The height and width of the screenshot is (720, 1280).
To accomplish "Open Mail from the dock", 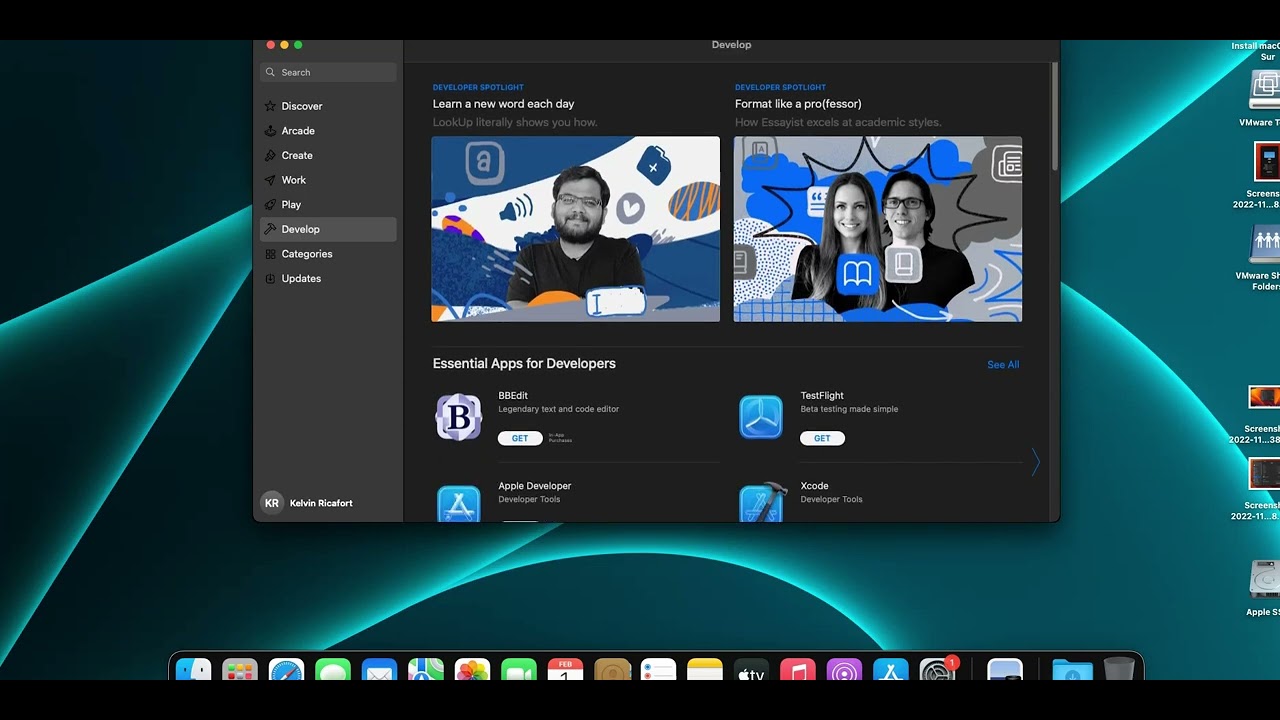I will 379,670.
